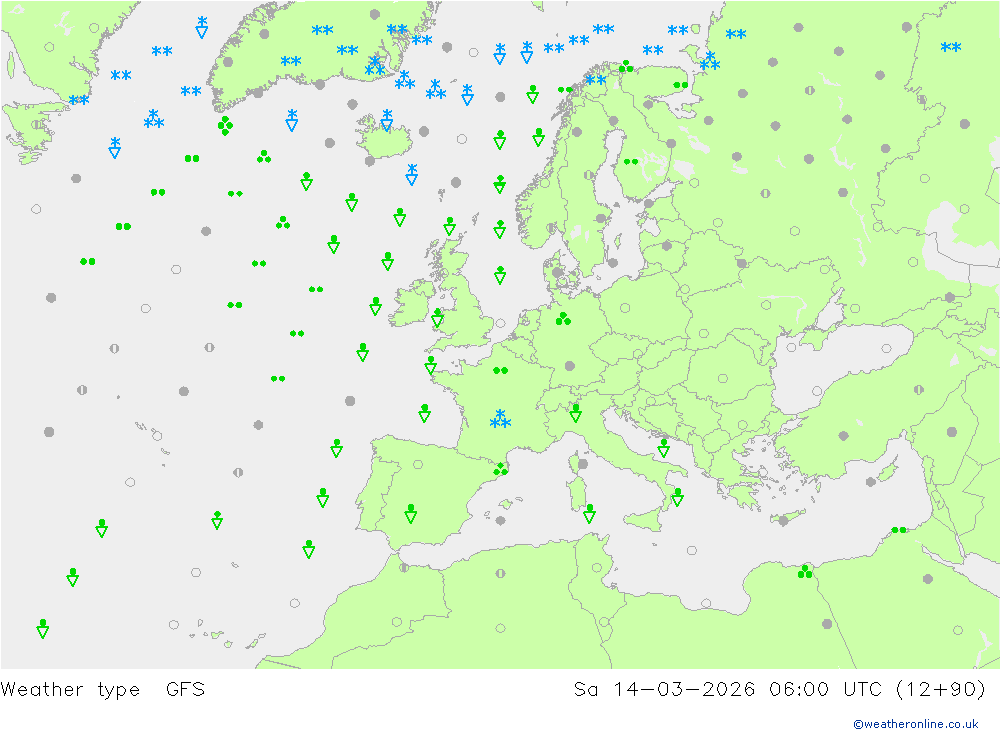Click the green double-dot rain symbol over Finland
This screenshot has width=1000, height=733.
631,162
